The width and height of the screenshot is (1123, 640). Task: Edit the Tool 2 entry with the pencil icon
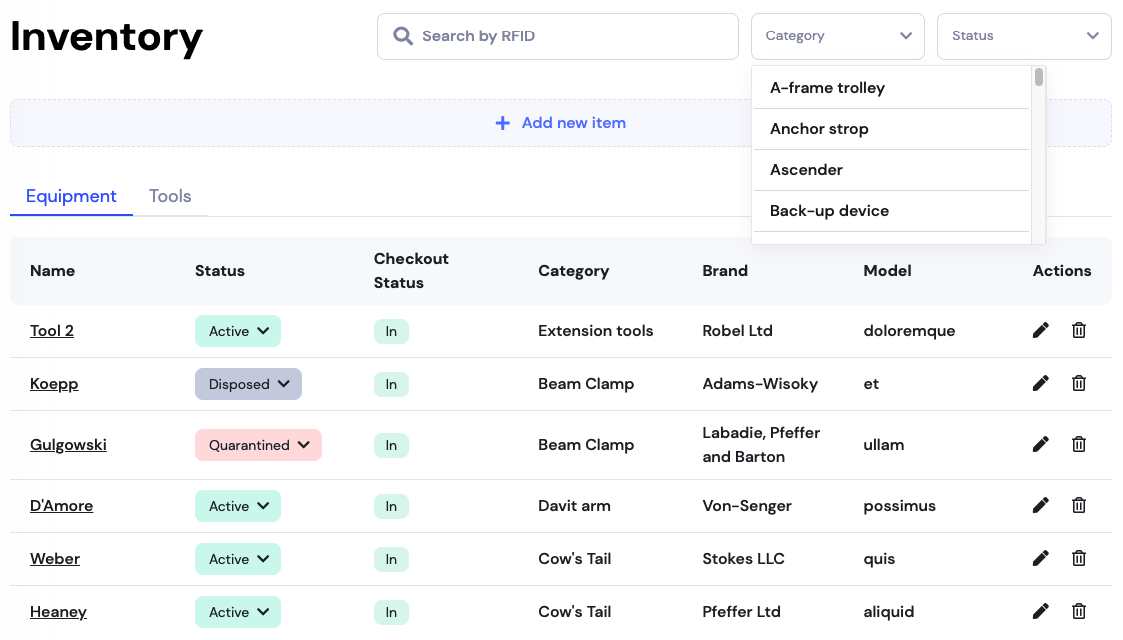coord(1040,330)
